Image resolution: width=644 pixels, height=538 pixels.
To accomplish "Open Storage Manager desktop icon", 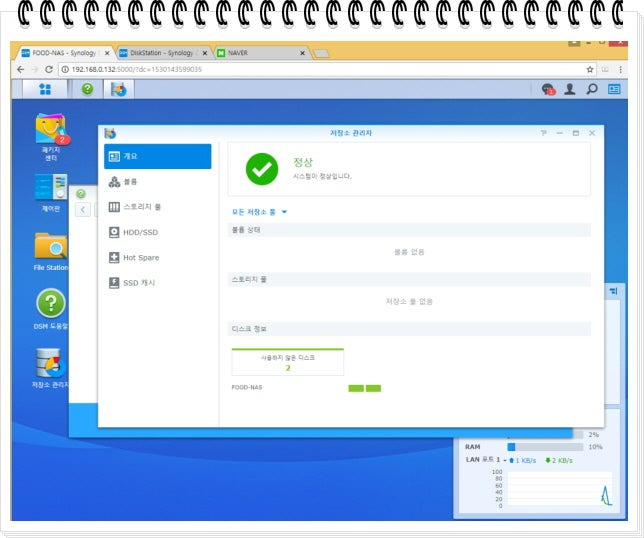I will tap(50, 368).
